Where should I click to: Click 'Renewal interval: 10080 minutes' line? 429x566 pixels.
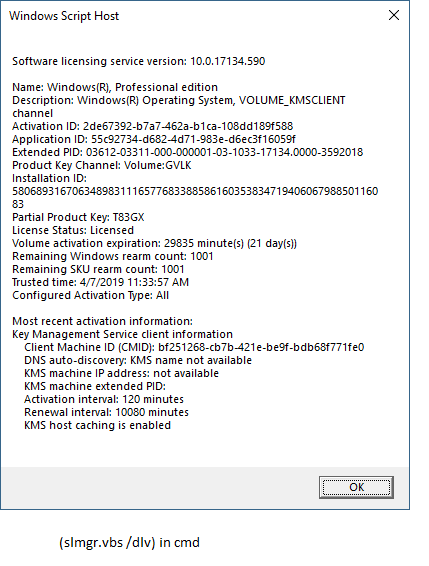[107, 412]
